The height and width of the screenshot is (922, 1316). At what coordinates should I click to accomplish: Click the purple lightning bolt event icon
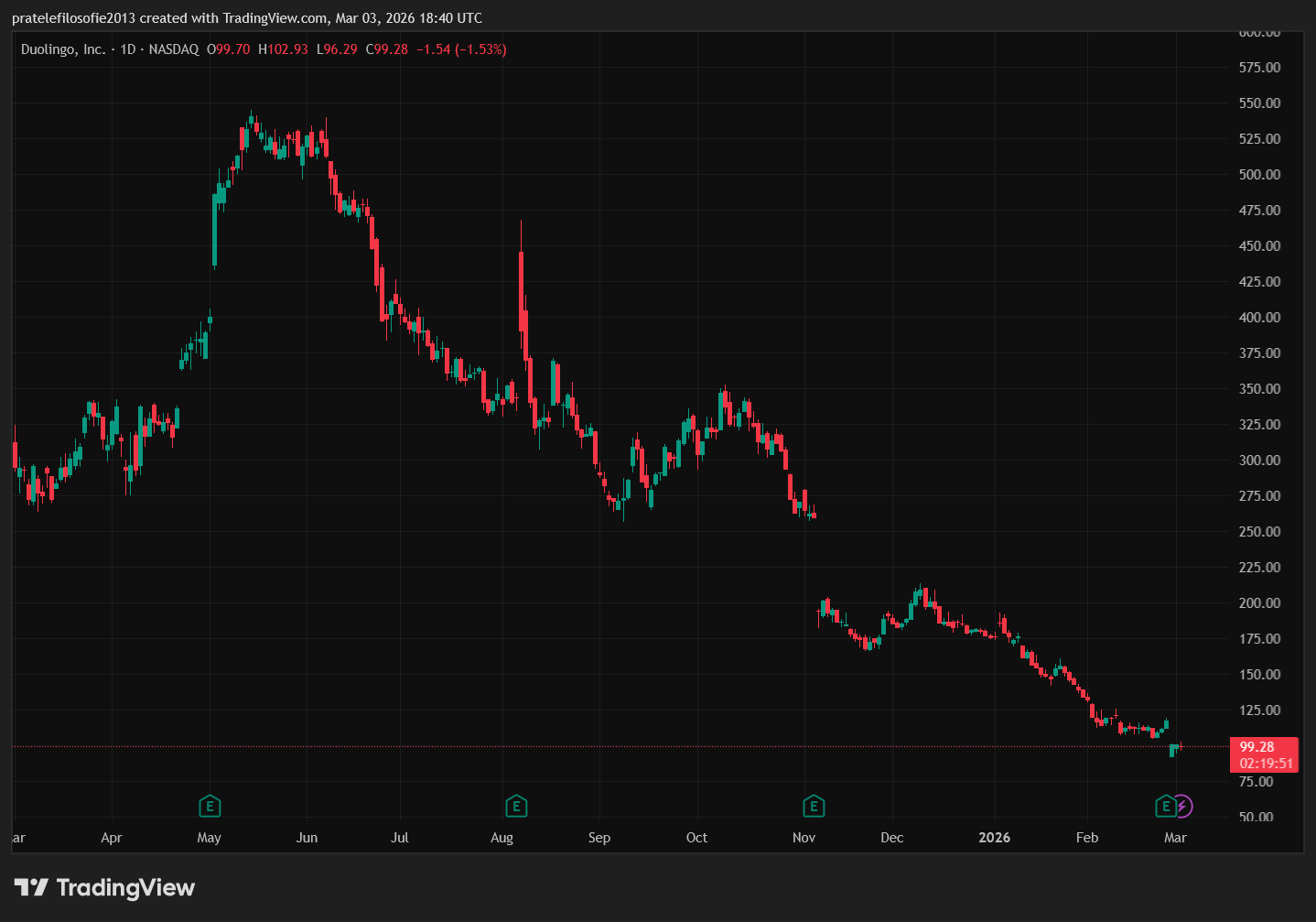point(1182,807)
